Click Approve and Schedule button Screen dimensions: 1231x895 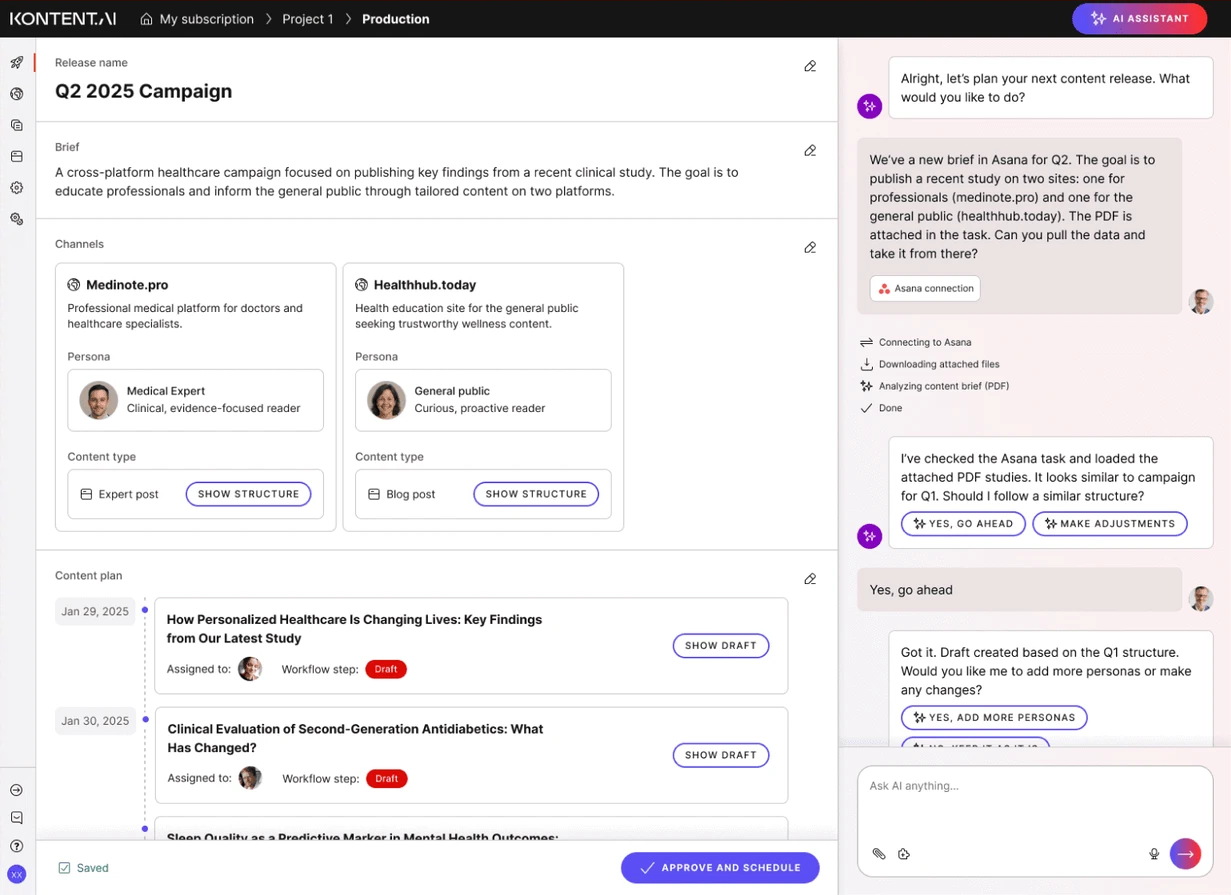720,868
